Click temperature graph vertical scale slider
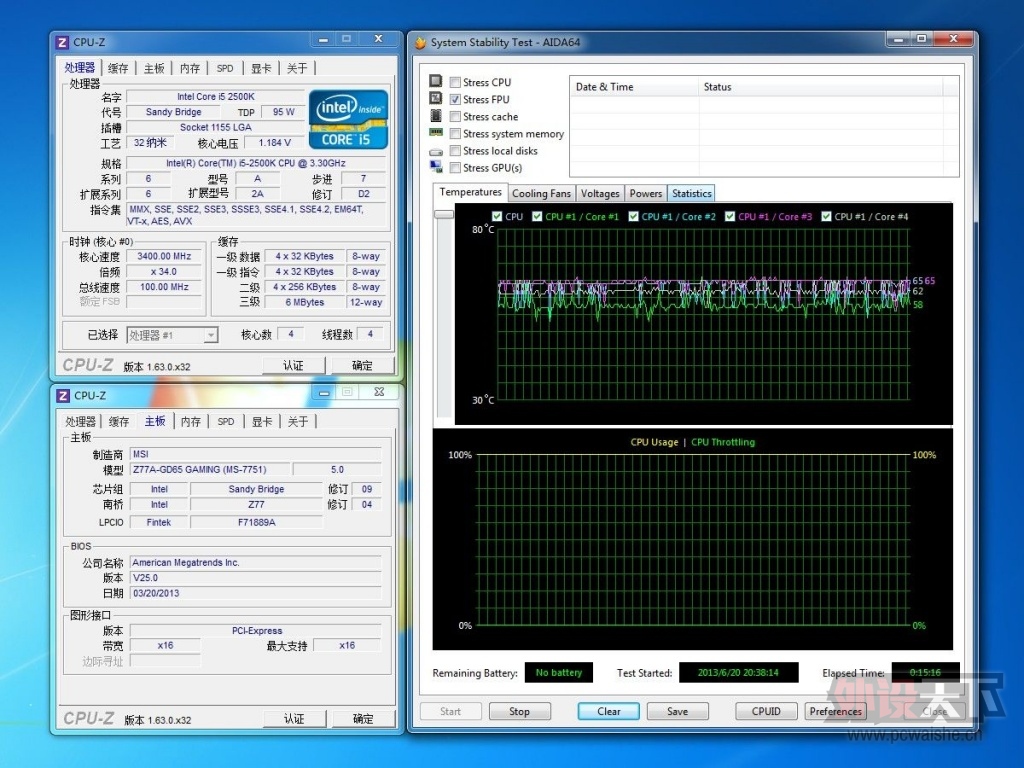Image resolution: width=1024 pixels, height=768 pixels. [x=444, y=214]
